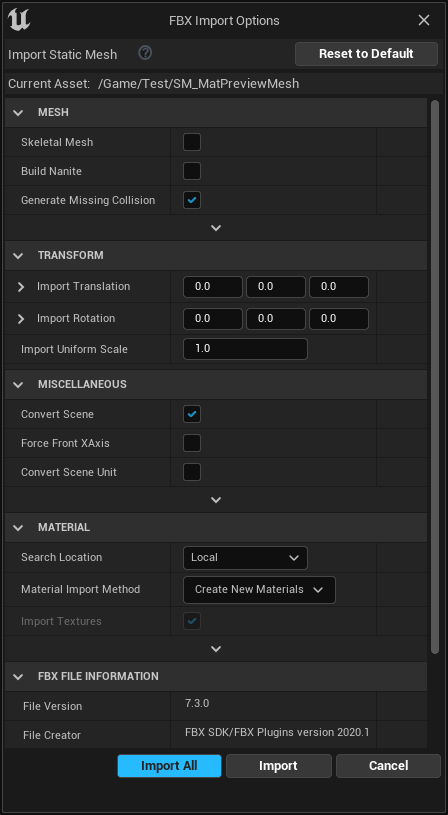
Task: Uncheck Generate Missing Collision
Action: tap(192, 200)
